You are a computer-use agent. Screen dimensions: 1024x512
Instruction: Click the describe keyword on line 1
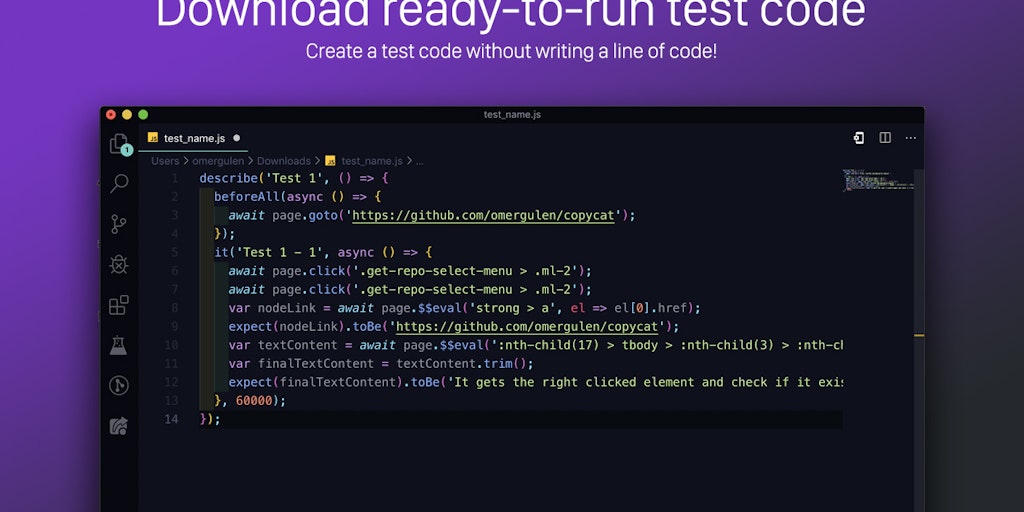(229, 178)
